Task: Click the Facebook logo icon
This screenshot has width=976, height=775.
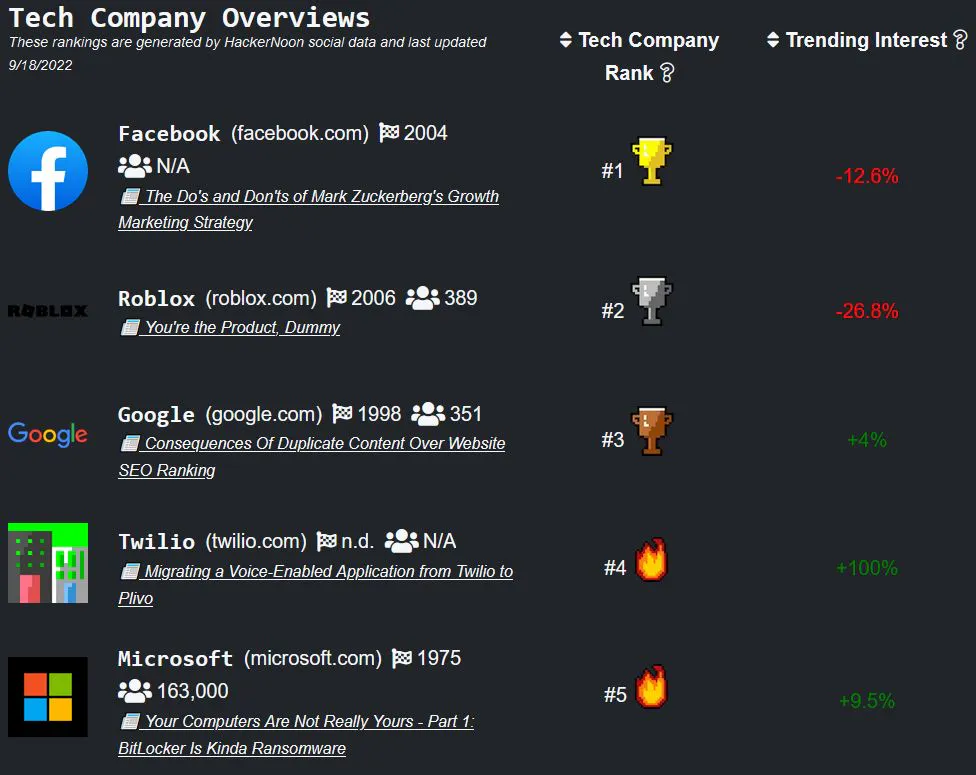Action: tap(48, 171)
